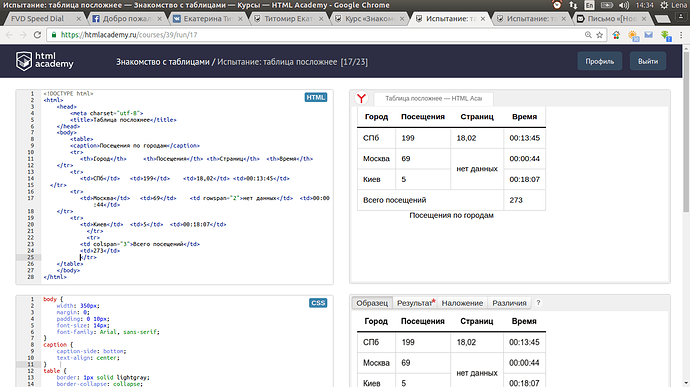Open the Lena session gear menu
690x387 pixels.
674,5
